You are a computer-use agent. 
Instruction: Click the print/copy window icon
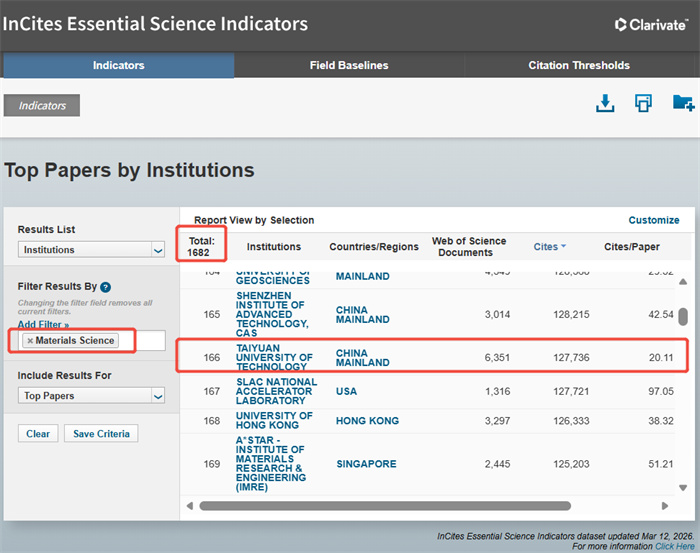pos(643,103)
